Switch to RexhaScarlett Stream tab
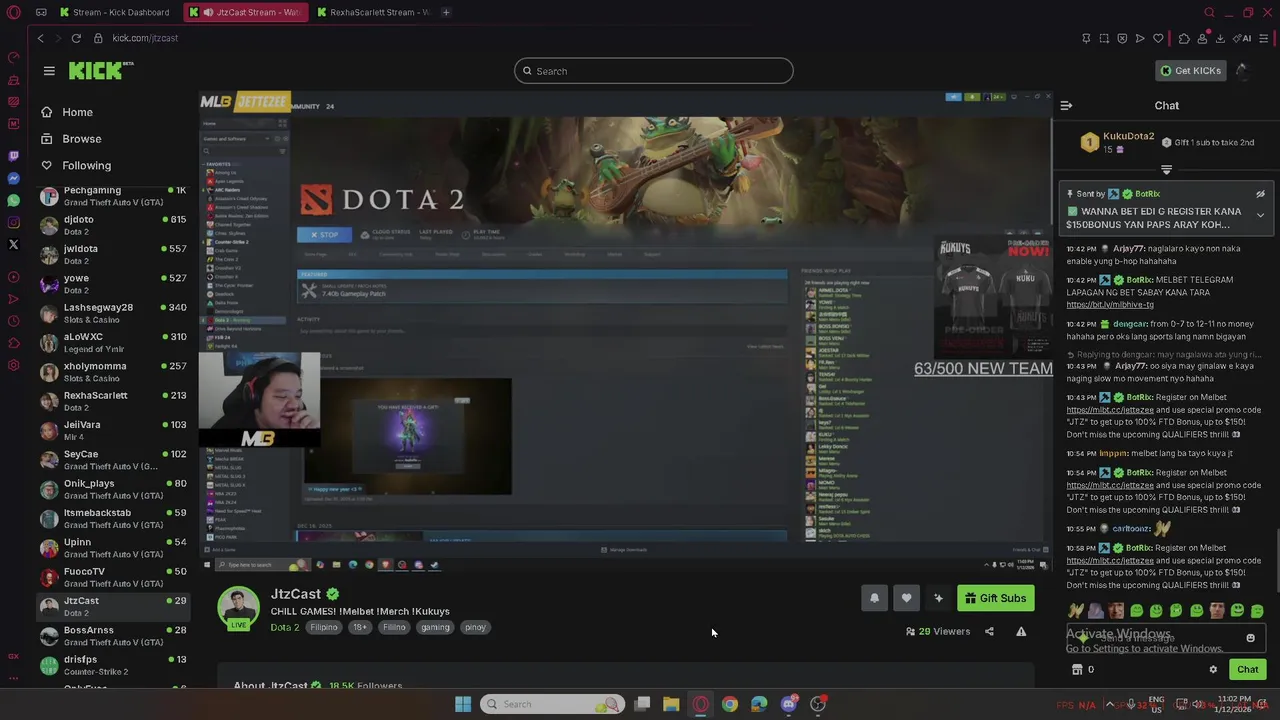Viewport: 1280px width, 720px height. [x=372, y=12]
